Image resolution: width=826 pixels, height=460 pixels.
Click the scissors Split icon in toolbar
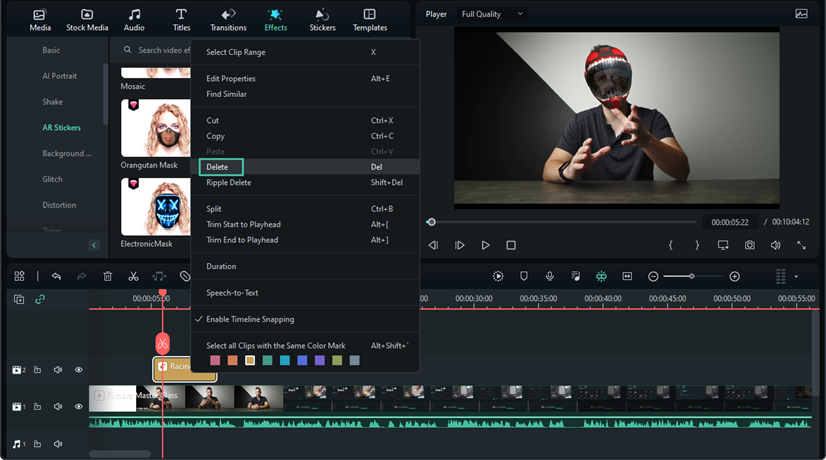pos(133,276)
